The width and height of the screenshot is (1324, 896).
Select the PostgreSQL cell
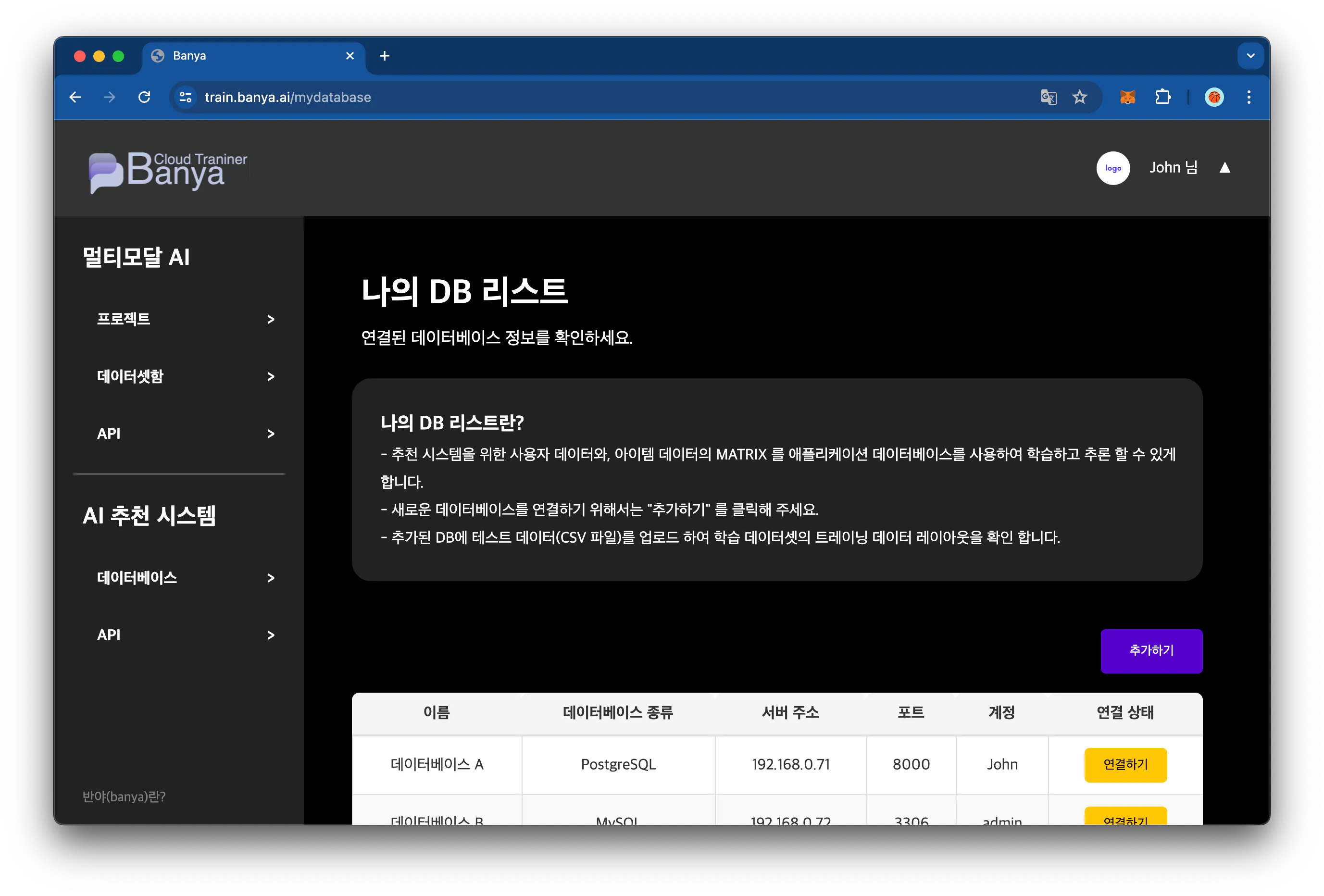[x=618, y=764]
